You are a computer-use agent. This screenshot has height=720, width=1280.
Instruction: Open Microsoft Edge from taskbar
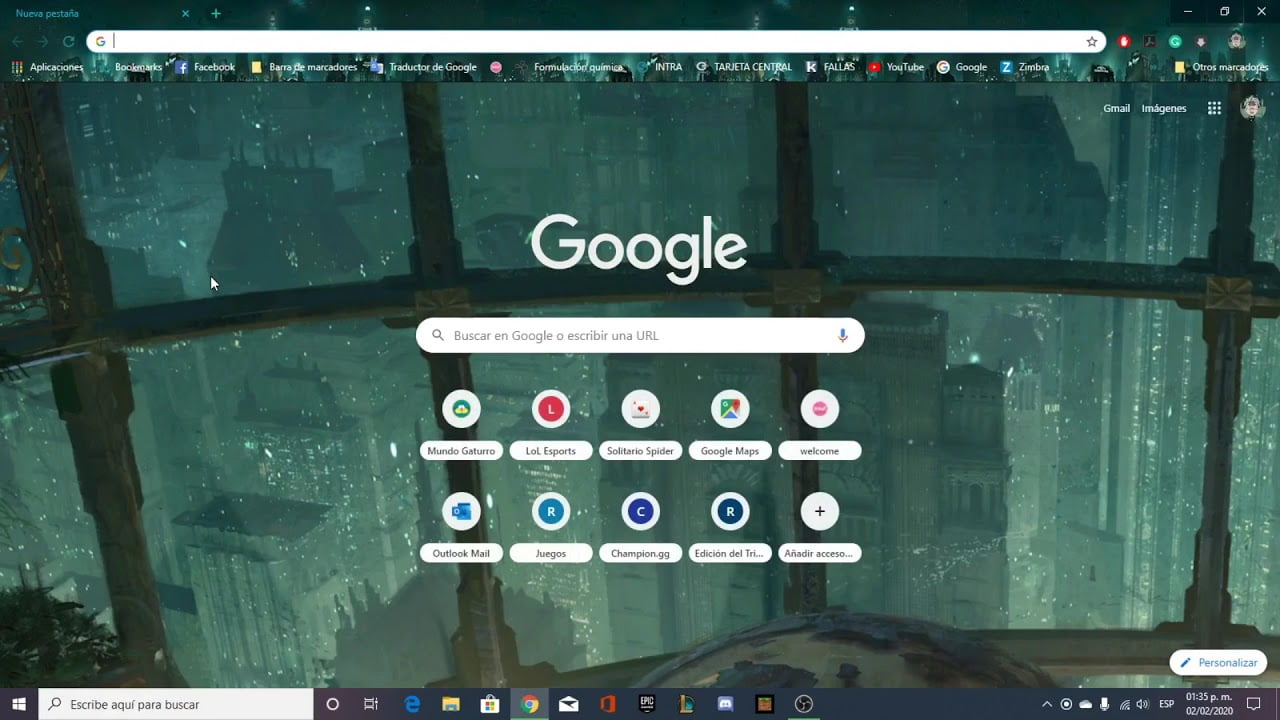[412, 704]
